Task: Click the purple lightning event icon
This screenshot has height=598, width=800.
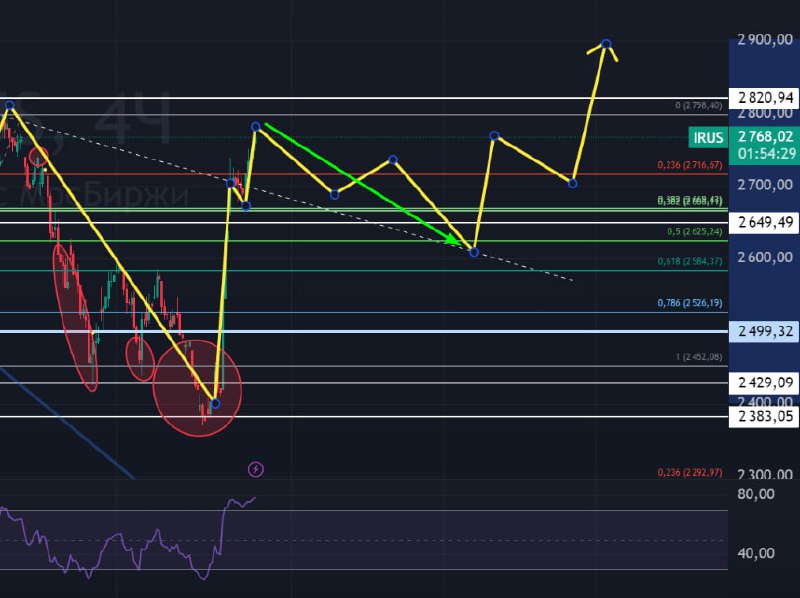Action: [256, 469]
